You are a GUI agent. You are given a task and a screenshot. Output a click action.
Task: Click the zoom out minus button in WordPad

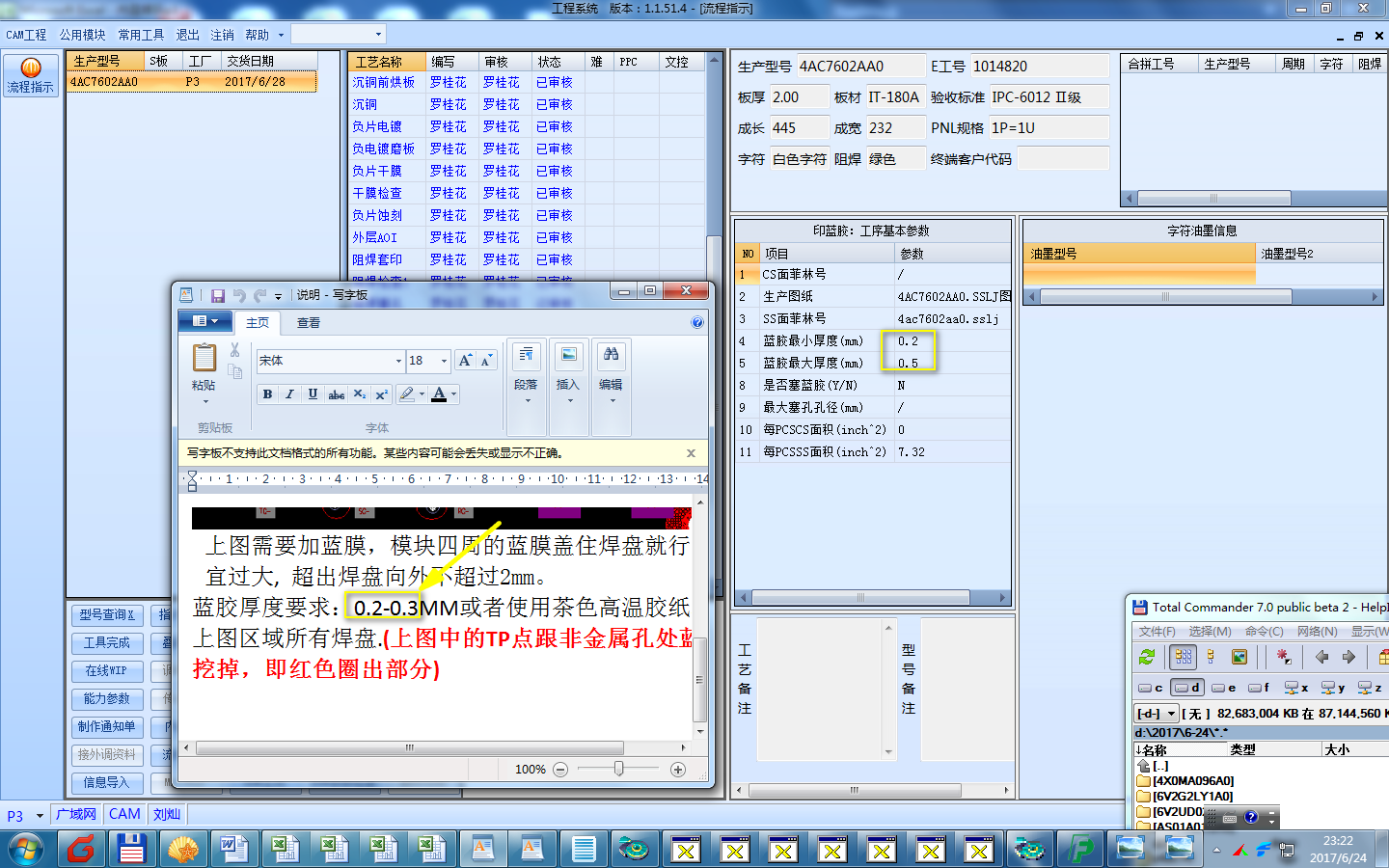coord(559,769)
